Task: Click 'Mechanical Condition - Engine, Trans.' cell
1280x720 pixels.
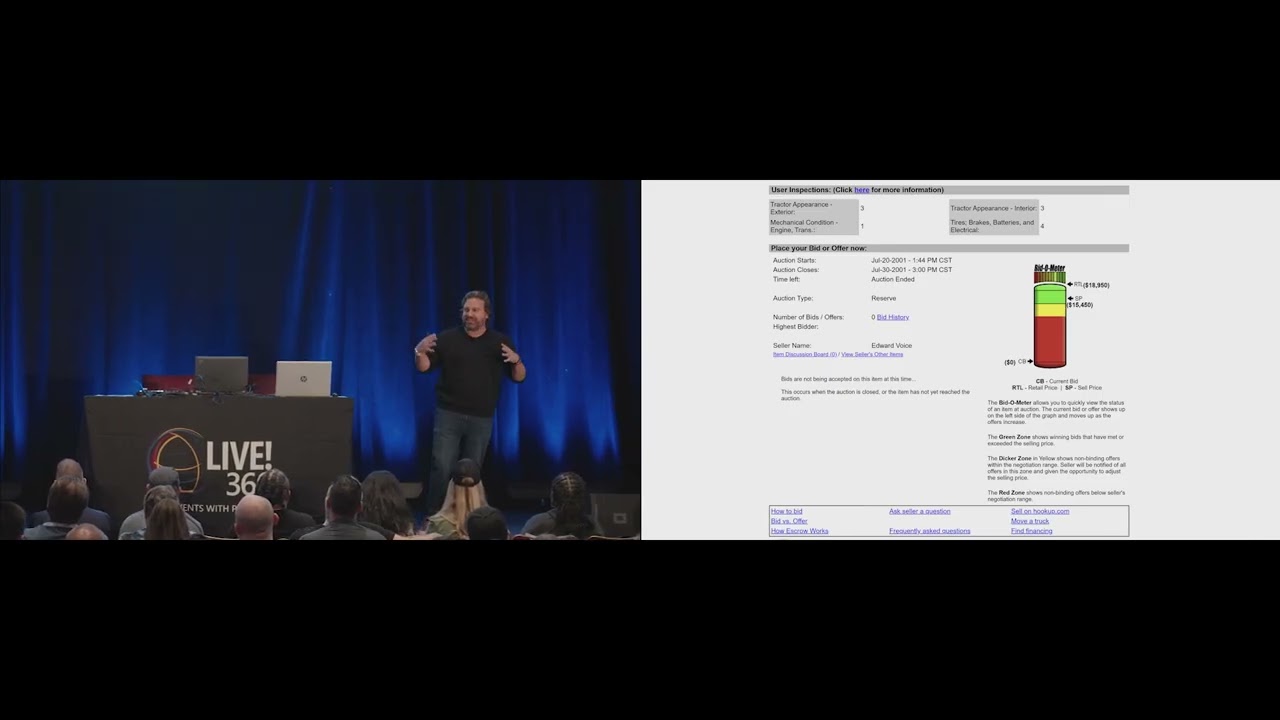Action: pyautogui.click(x=813, y=226)
